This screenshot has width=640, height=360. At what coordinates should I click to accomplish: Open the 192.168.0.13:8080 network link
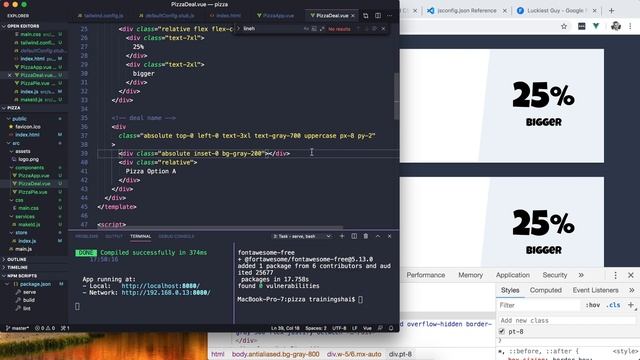pos(166,293)
